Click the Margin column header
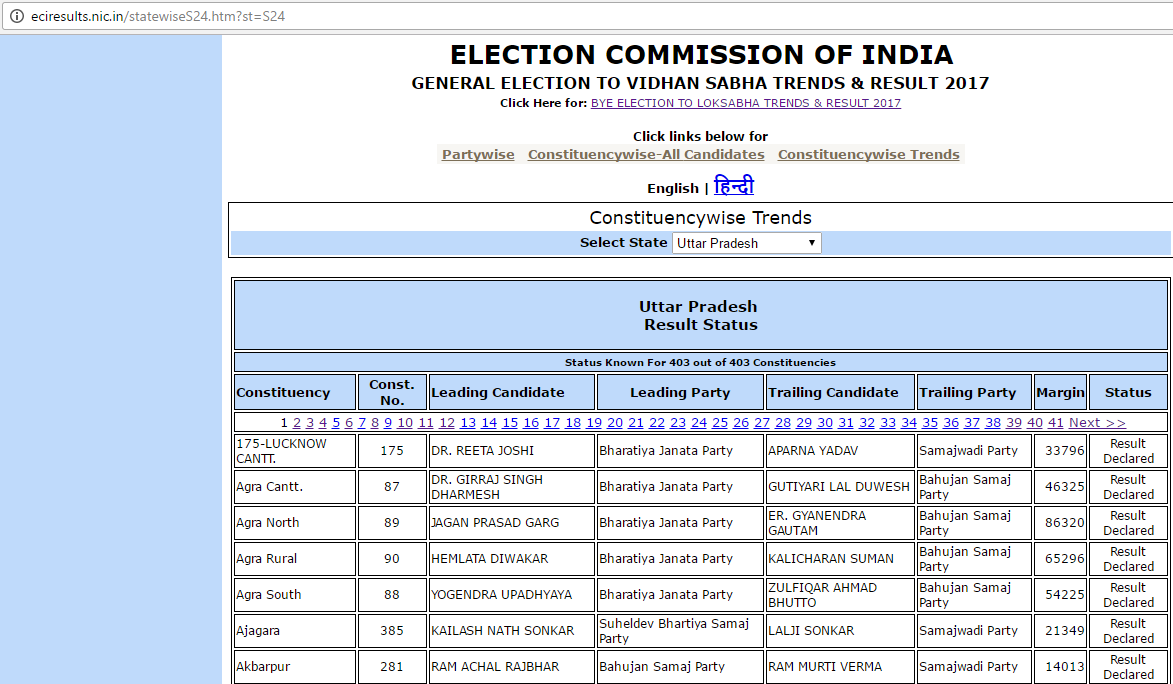 (1060, 391)
